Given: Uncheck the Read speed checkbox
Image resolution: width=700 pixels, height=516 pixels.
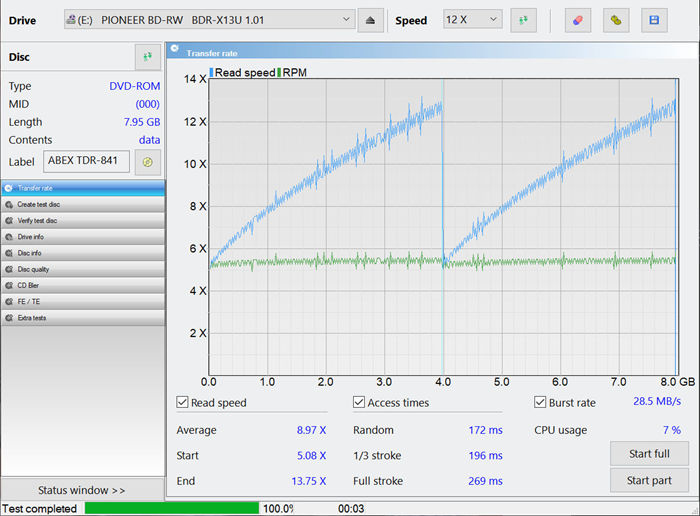Looking at the screenshot, I should (182, 403).
